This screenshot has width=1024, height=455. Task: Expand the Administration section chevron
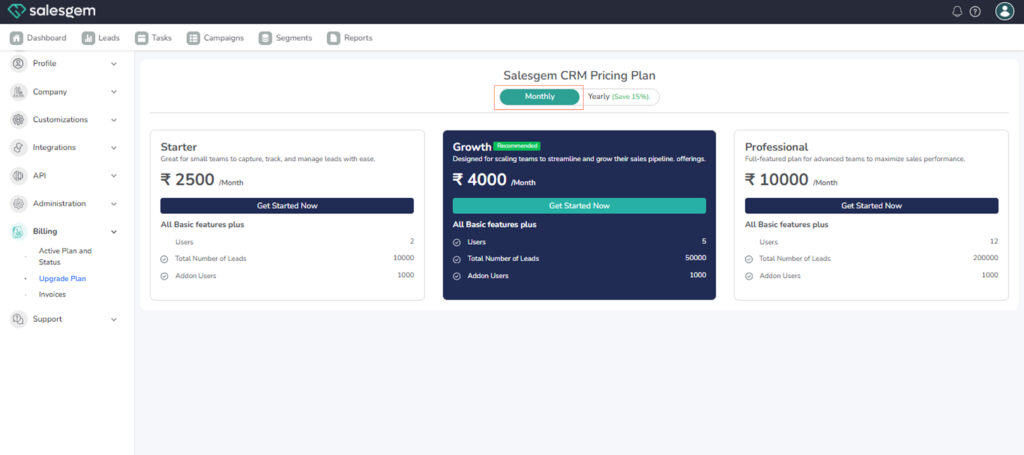[x=114, y=204]
